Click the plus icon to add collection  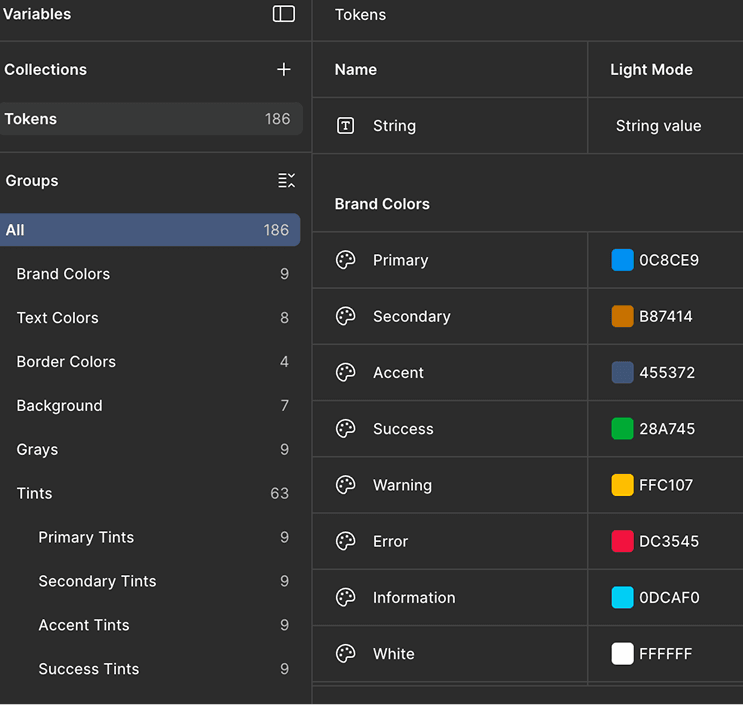coord(284,69)
